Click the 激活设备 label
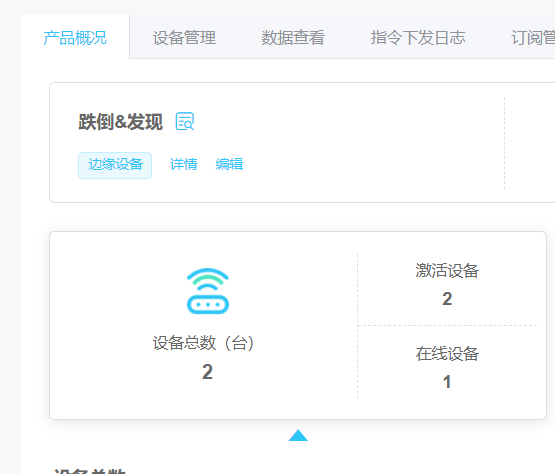The image size is (555, 474). point(447,271)
